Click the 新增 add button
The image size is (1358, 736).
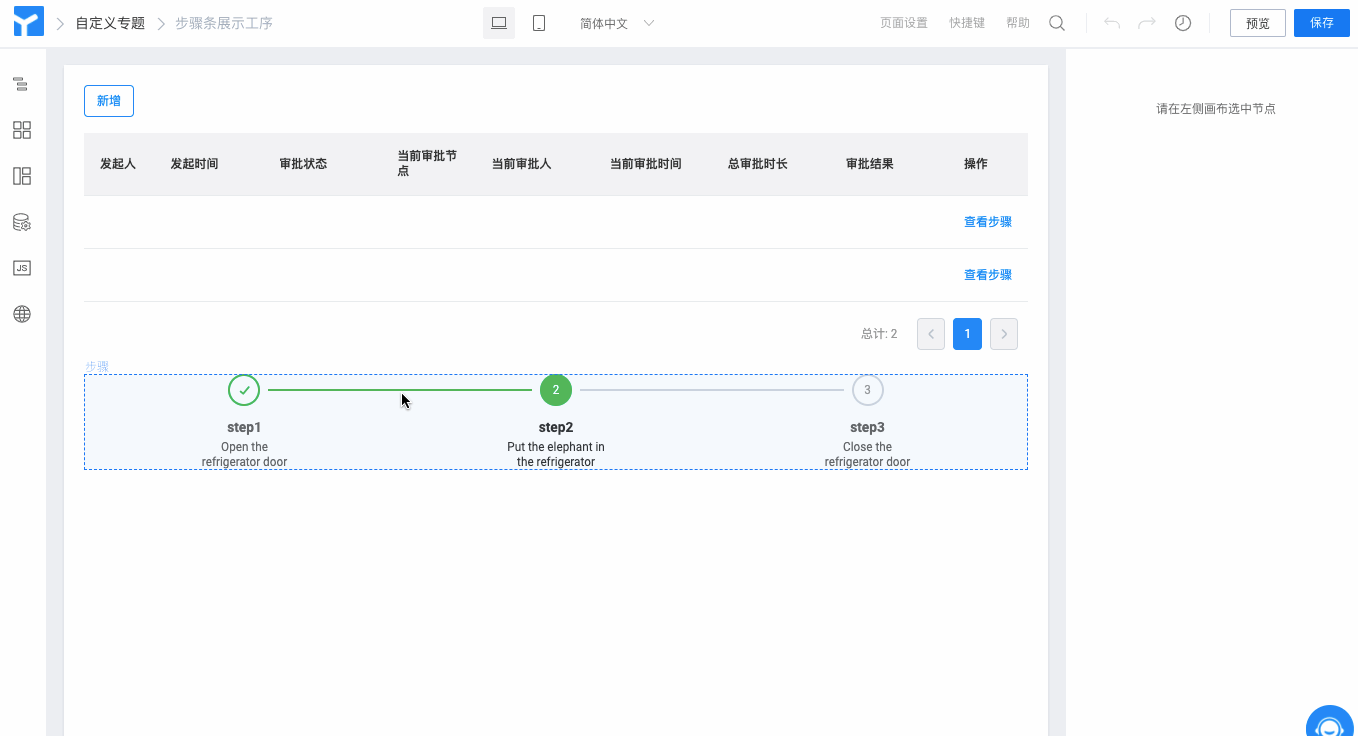click(109, 101)
